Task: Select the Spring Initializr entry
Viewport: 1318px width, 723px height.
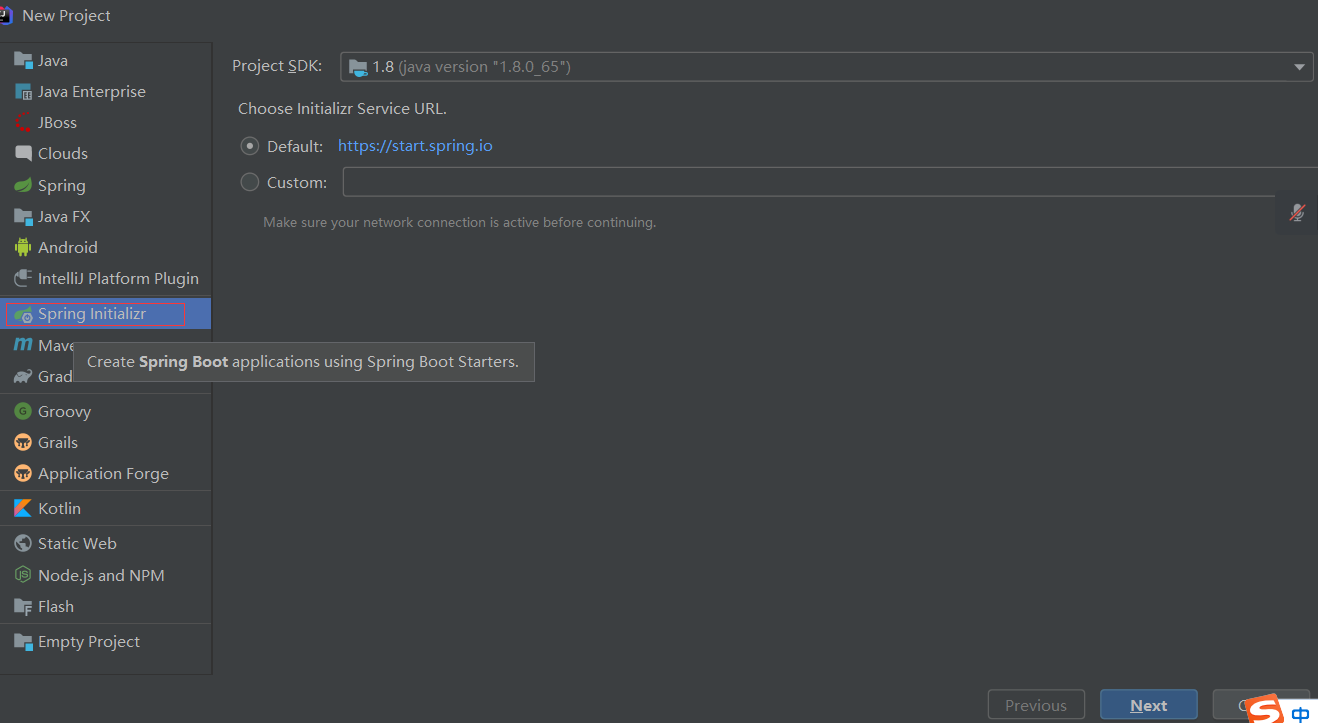Action: pos(91,313)
